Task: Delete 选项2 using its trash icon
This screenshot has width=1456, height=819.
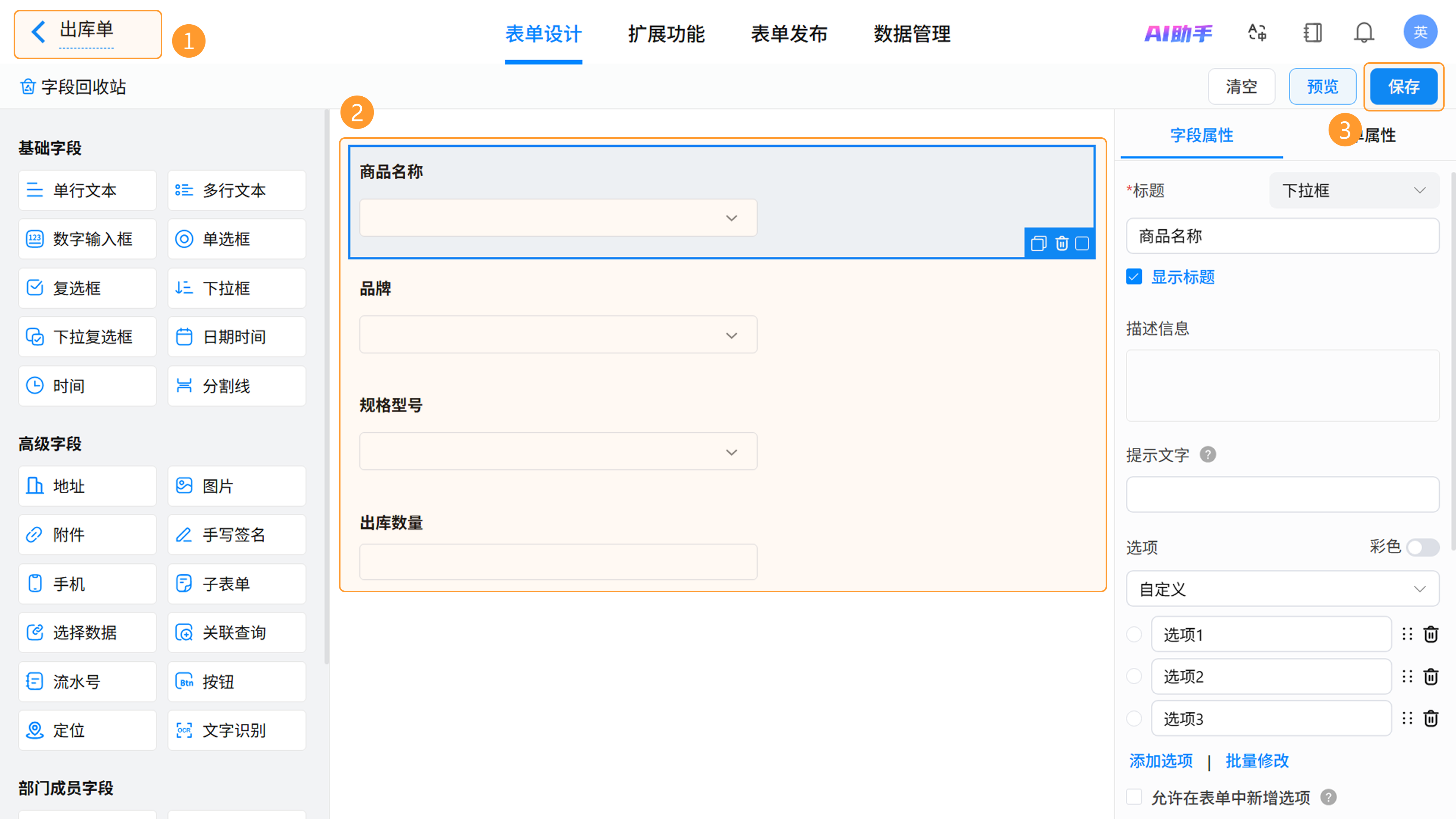Action: (x=1431, y=676)
